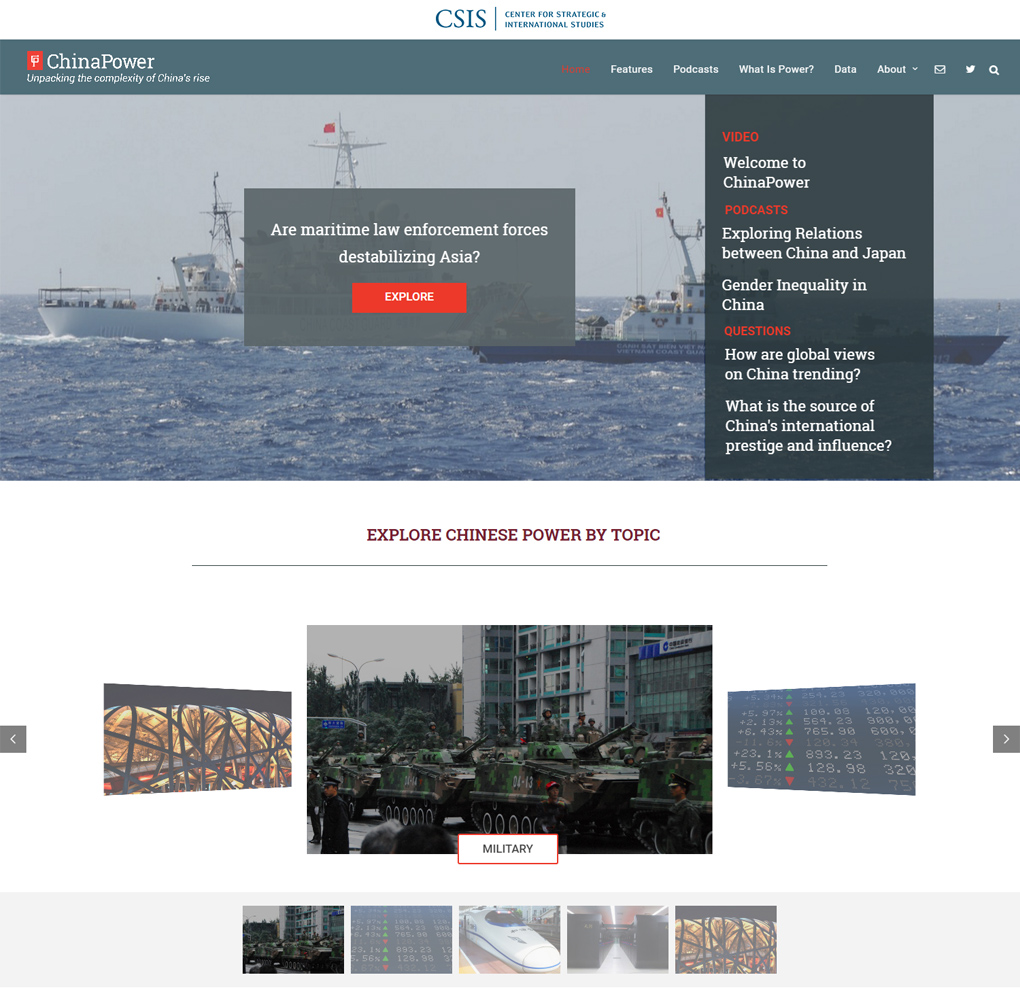Open the What Is Power? page
Image resolution: width=1020 pixels, height=990 pixels.
(776, 70)
